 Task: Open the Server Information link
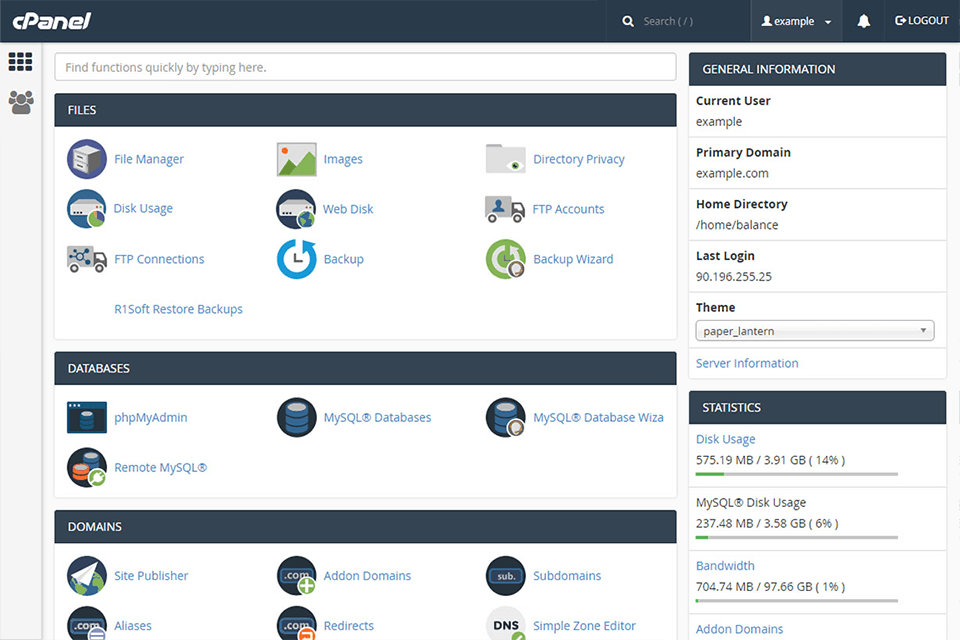[747, 363]
